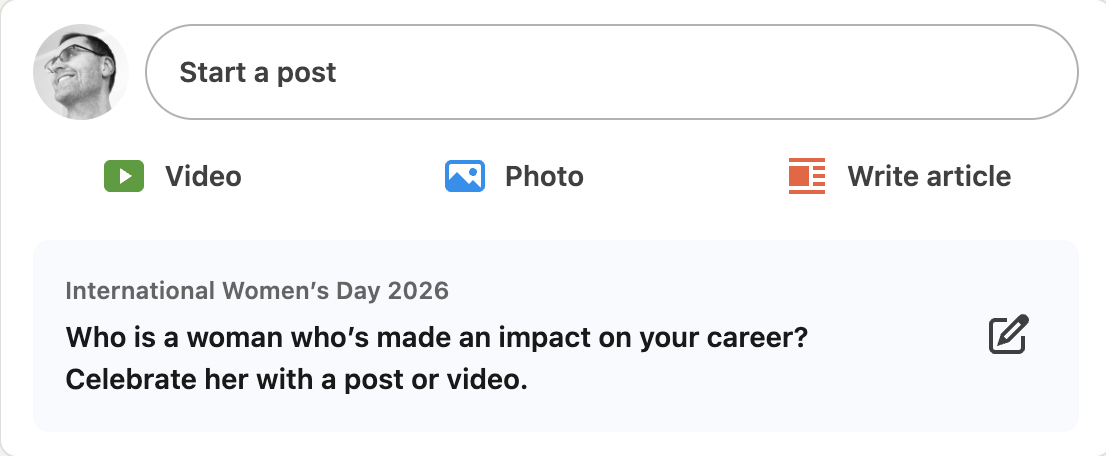Click the green Video play icon
This screenshot has width=1106, height=456.
[x=124, y=177]
